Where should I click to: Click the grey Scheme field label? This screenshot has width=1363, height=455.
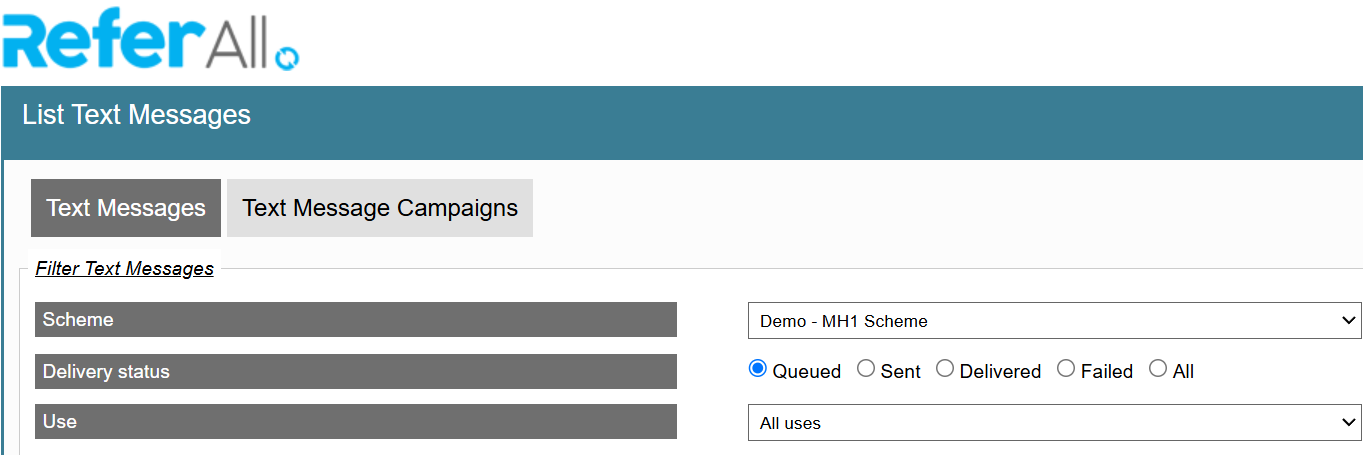[x=356, y=320]
